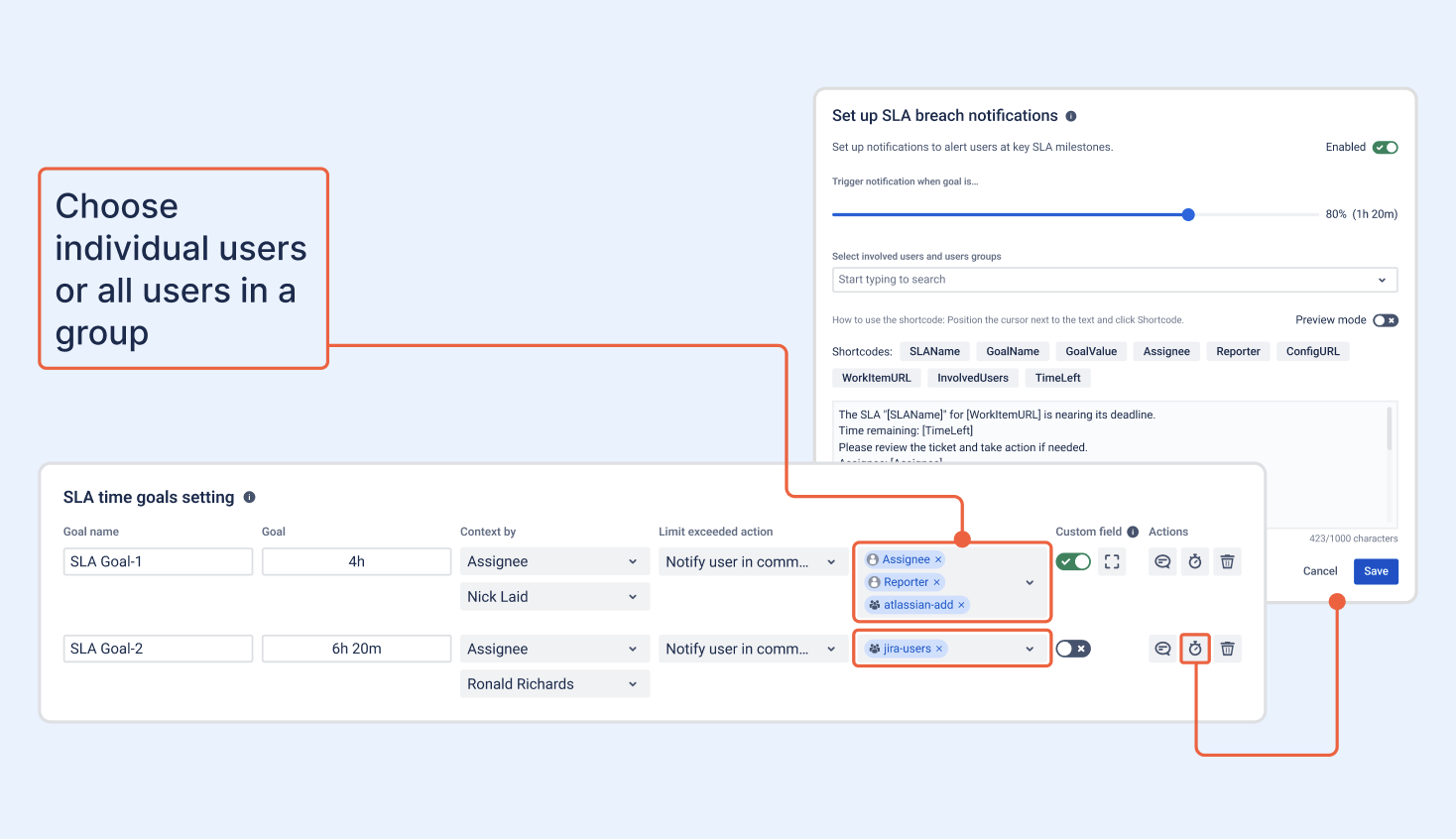Click info icon beside SLA time goals setting

click(249, 497)
